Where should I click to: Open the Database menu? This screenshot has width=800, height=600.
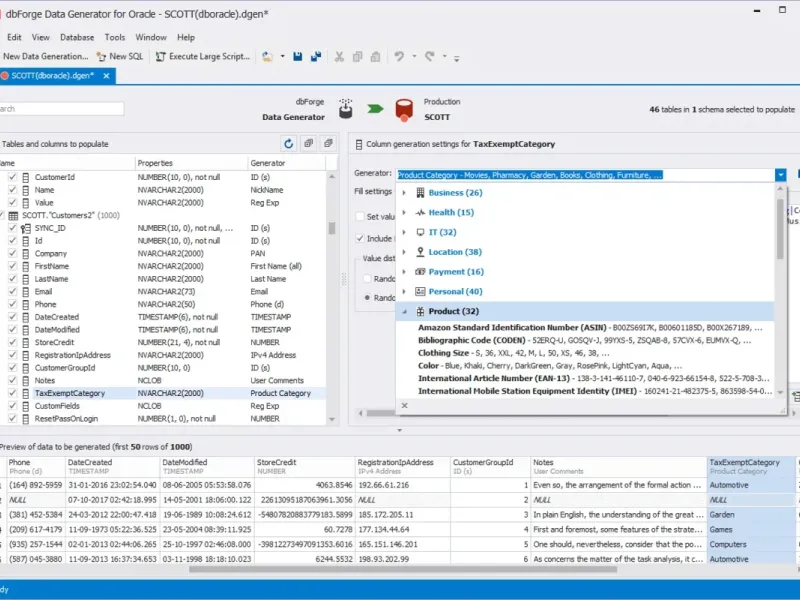pos(77,37)
